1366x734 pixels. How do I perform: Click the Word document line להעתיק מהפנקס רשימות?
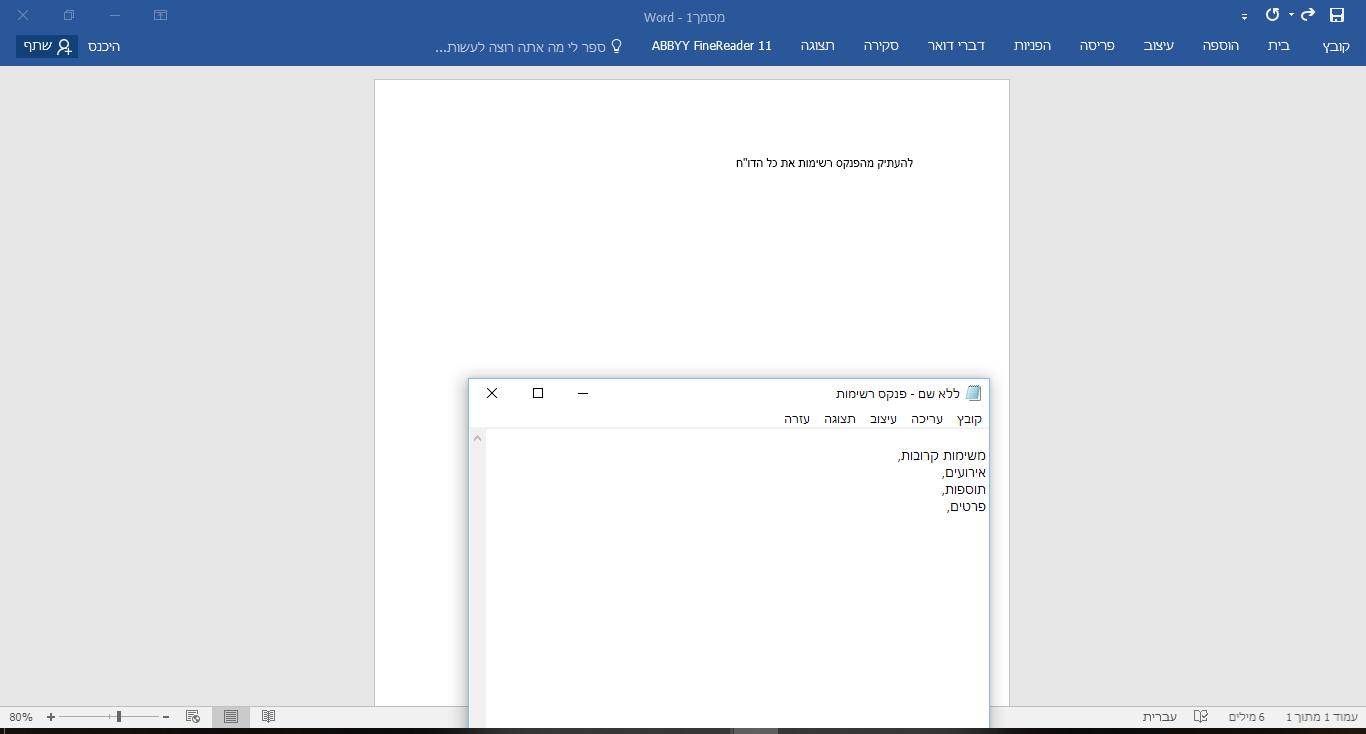coord(824,163)
